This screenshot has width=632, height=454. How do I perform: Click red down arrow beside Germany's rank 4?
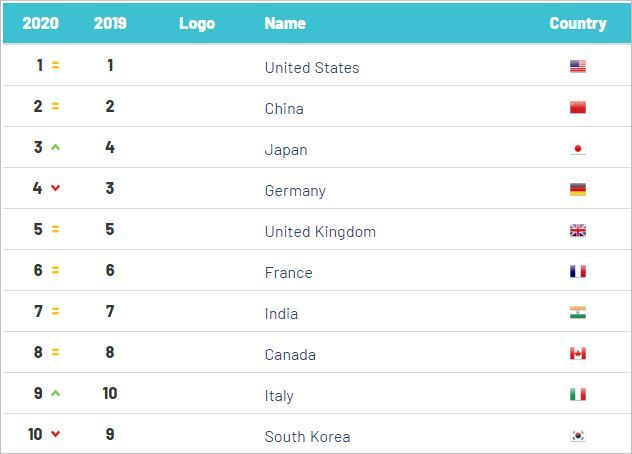click(x=56, y=188)
